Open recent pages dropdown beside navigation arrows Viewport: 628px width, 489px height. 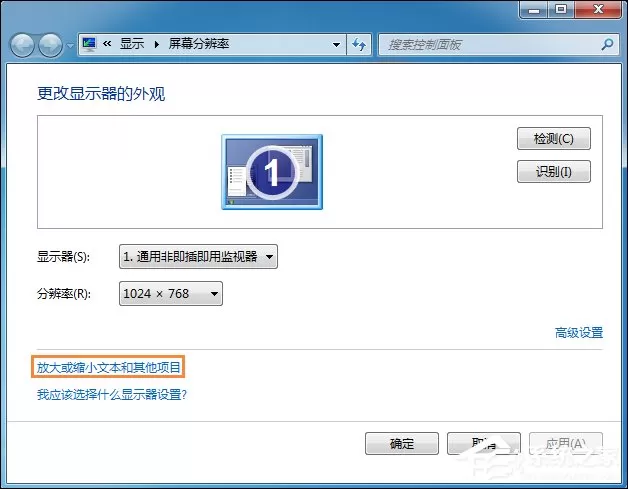pos(70,46)
